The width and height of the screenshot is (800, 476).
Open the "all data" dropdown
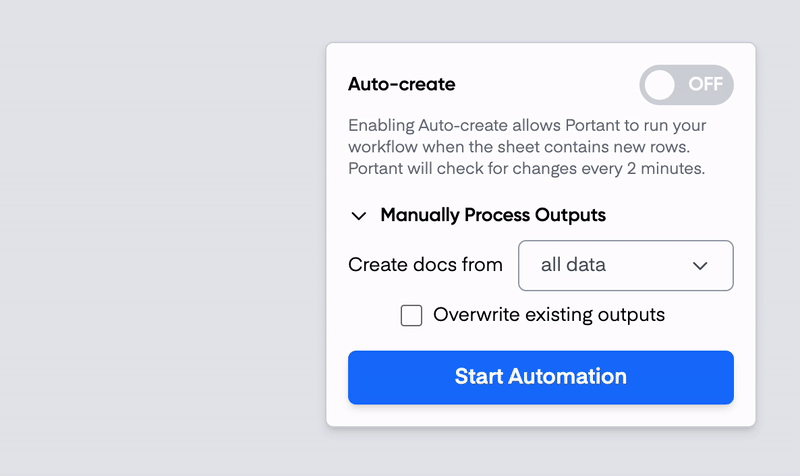tap(625, 265)
